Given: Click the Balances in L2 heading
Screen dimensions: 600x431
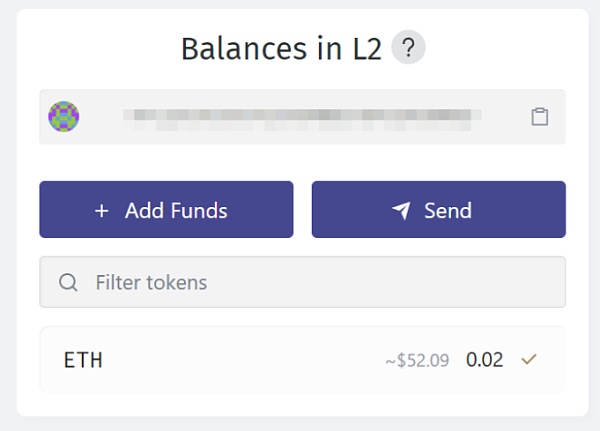Looking at the screenshot, I should (281, 48).
